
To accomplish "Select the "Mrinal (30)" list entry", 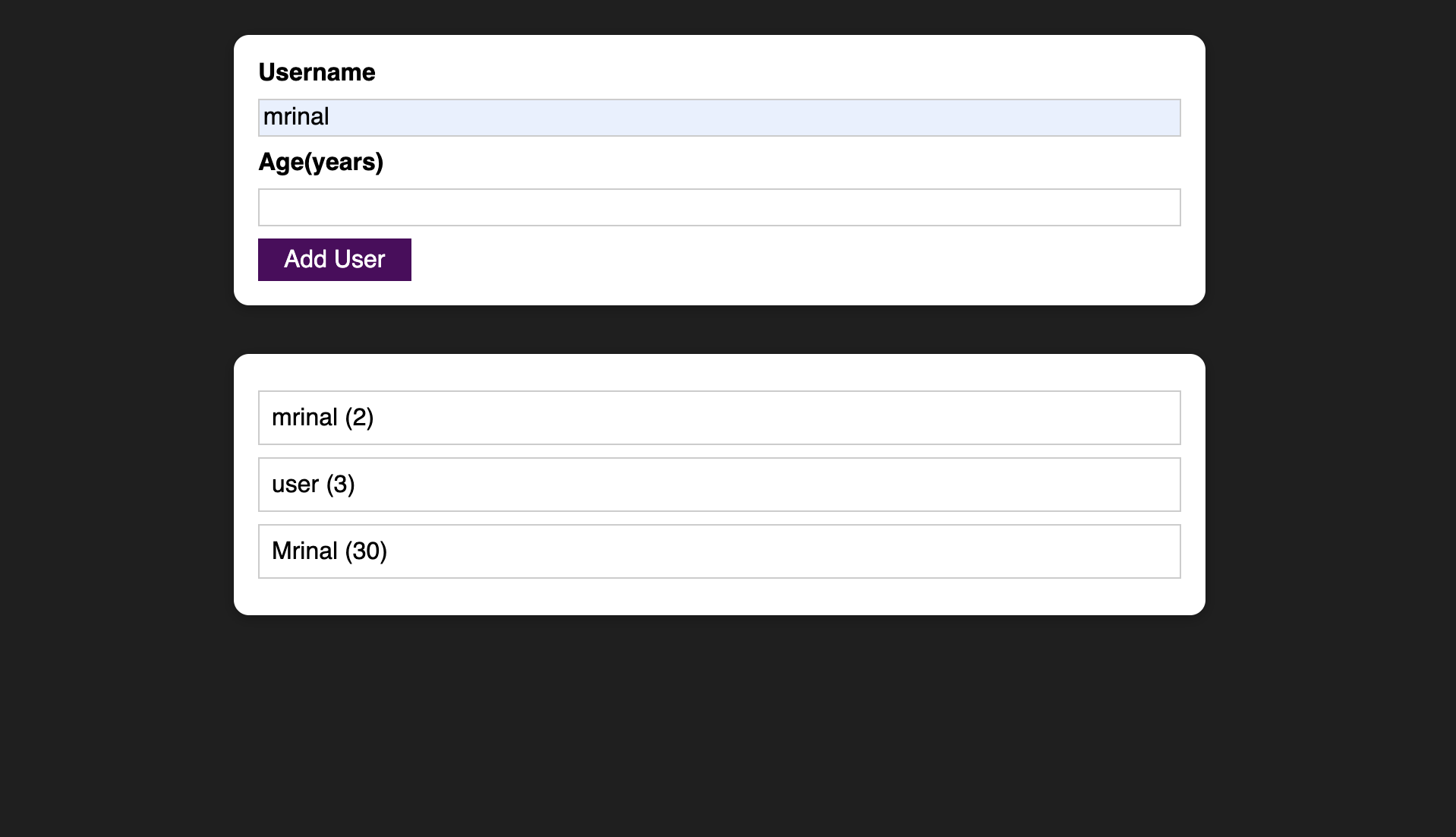I will [719, 551].
